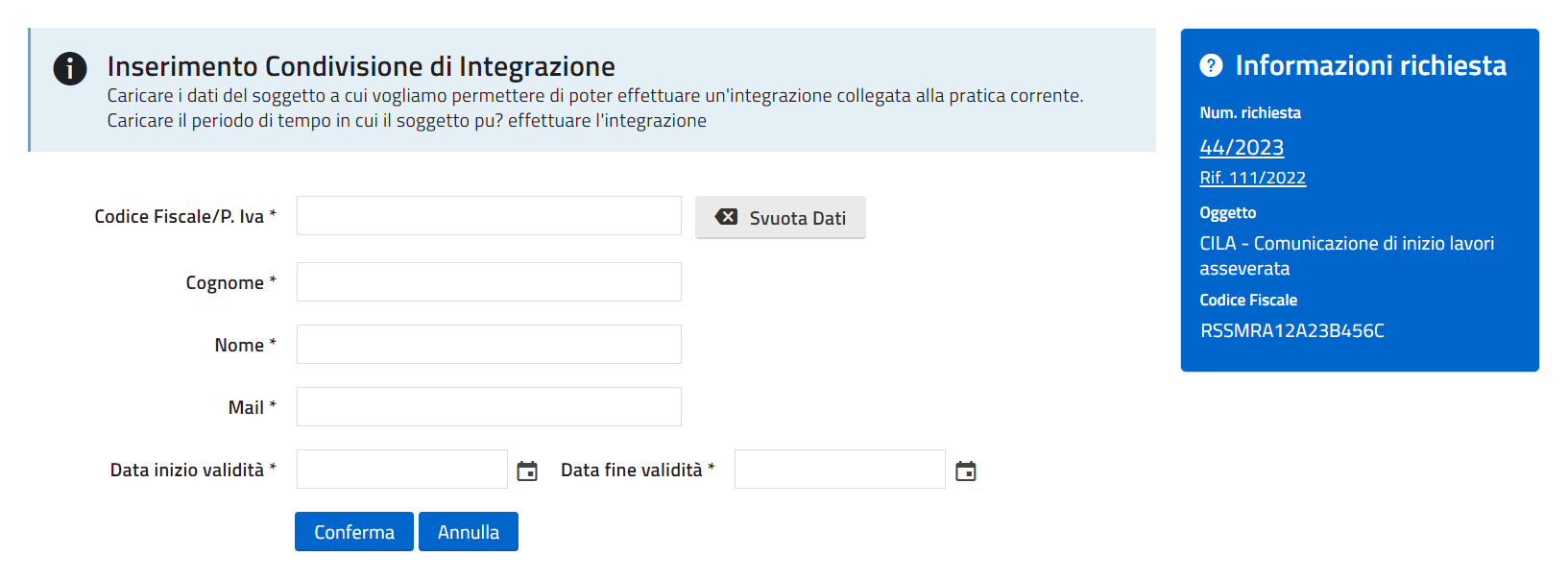The height and width of the screenshot is (580, 1568).
Task: Select the Nome text field
Action: point(489,345)
